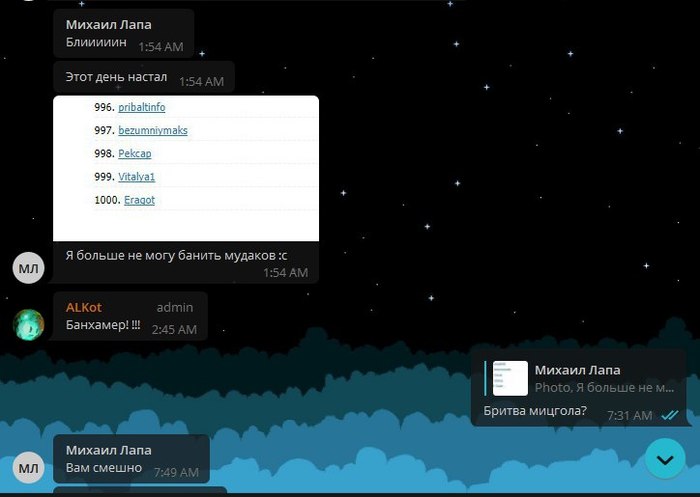Click the ALKot sender name
Image resolution: width=700 pixels, height=497 pixels.
[x=84, y=307]
